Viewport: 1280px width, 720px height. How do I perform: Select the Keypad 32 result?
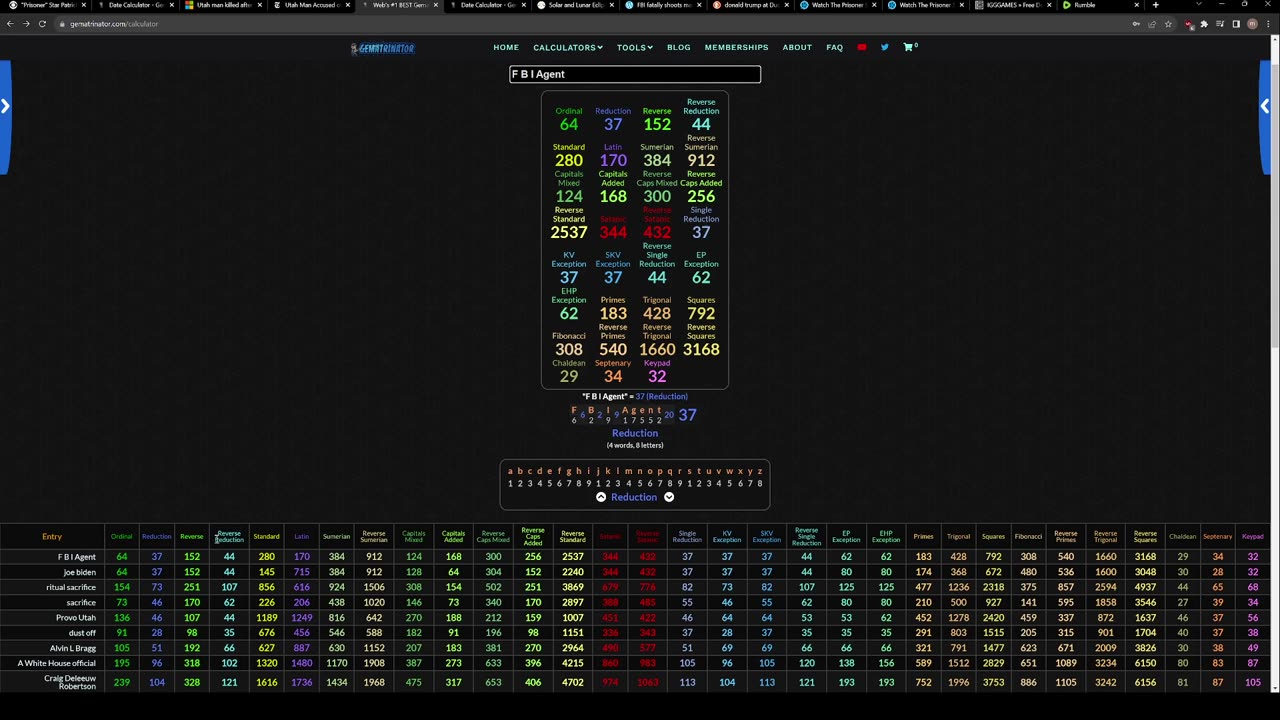coord(657,372)
